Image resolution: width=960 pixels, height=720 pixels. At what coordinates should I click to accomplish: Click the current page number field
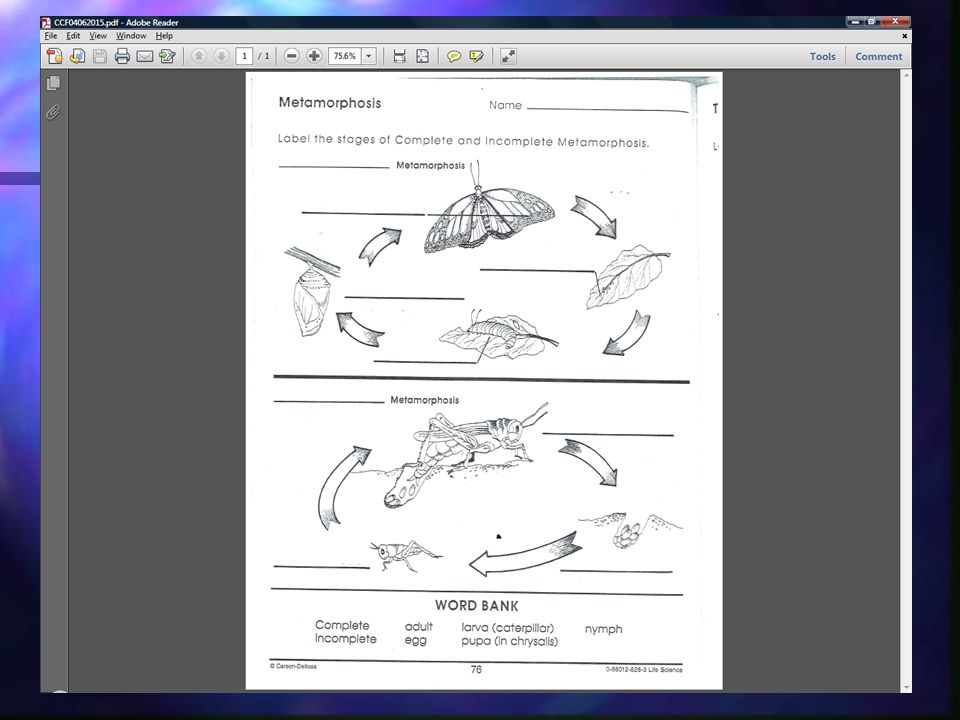tap(244, 56)
